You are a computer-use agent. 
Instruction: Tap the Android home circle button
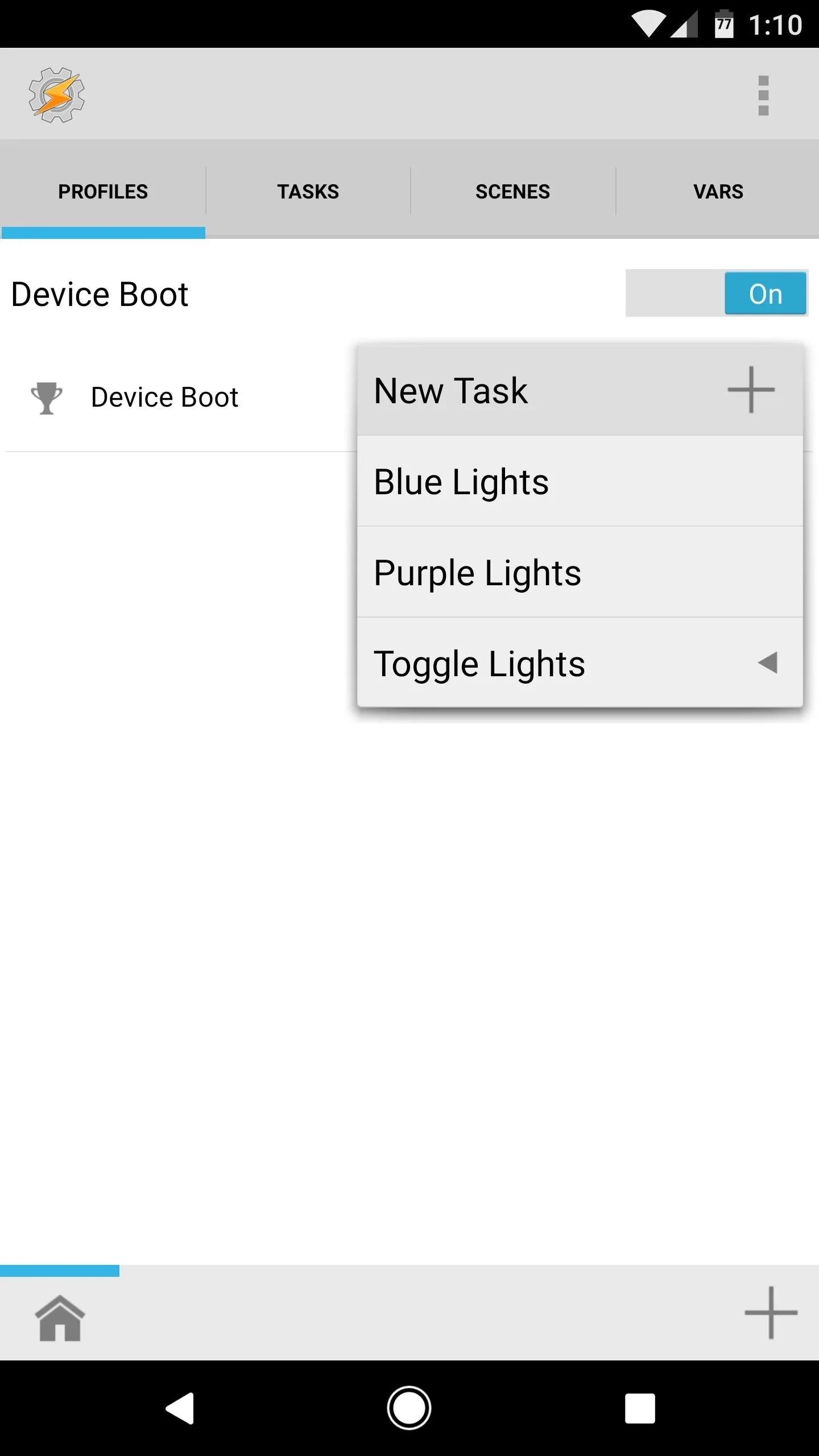(x=409, y=1408)
